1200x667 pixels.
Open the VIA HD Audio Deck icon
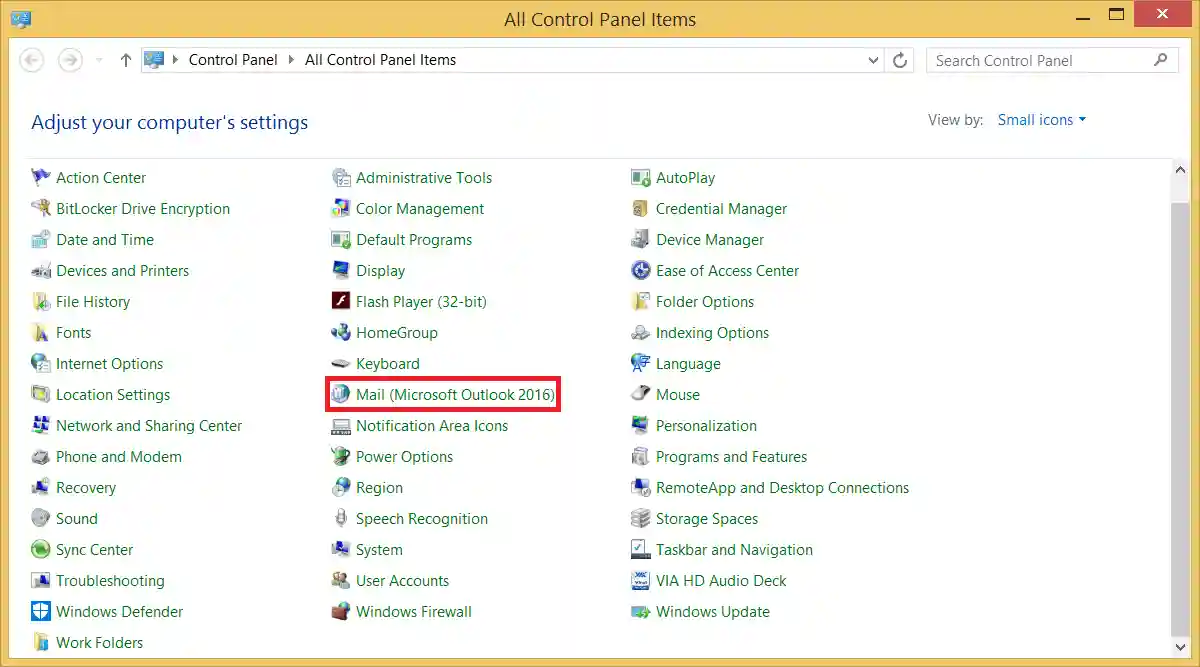tap(640, 581)
